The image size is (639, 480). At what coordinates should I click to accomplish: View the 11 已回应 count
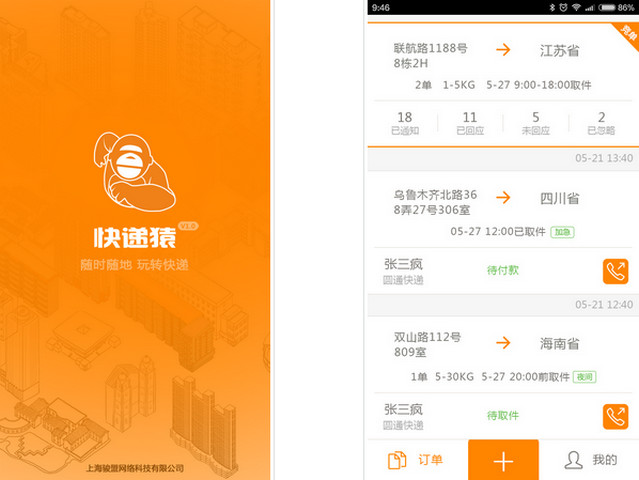tap(470, 123)
